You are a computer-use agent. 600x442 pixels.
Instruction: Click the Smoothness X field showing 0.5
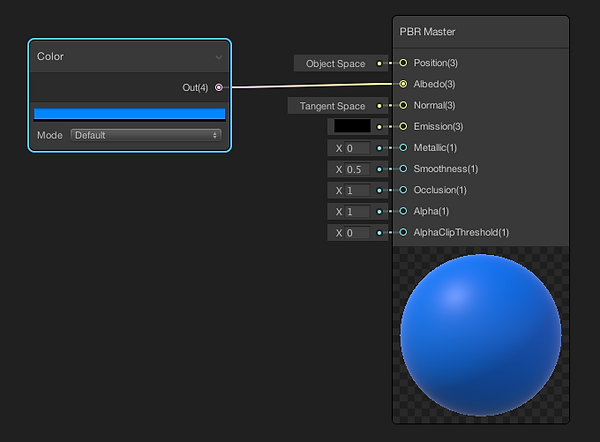tap(357, 169)
